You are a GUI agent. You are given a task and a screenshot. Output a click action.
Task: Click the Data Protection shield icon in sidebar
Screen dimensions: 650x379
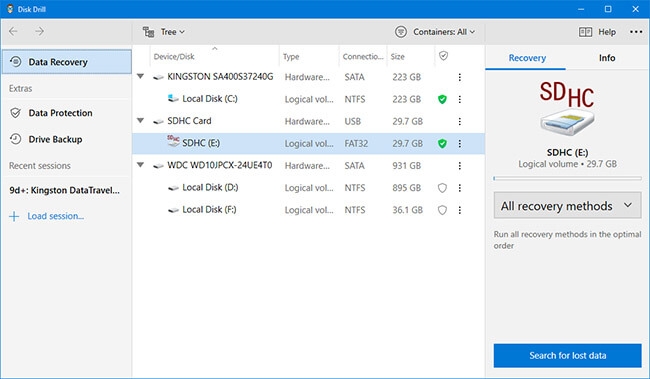pos(15,113)
